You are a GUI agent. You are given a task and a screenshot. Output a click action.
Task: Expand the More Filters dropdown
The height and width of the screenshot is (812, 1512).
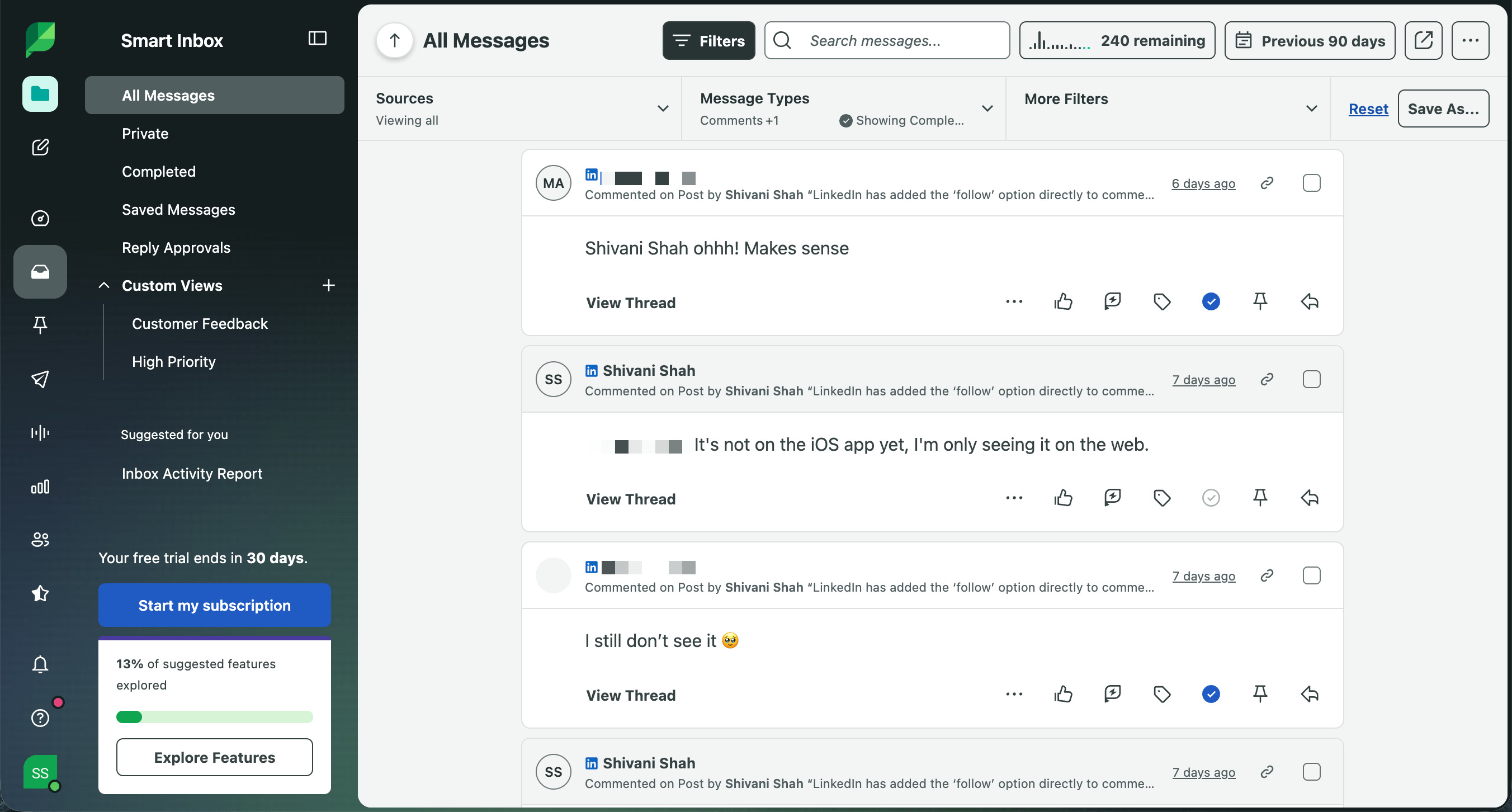(x=1168, y=108)
